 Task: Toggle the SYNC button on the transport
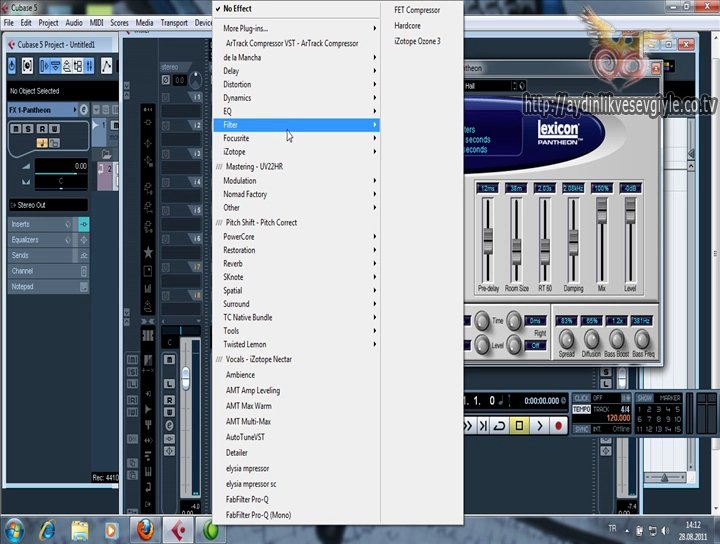click(x=581, y=429)
